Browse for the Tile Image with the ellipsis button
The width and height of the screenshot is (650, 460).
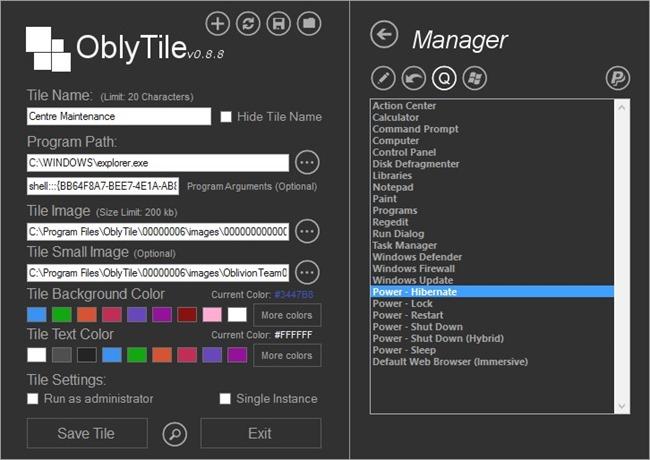pyautogui.click(x=307, y=231)
